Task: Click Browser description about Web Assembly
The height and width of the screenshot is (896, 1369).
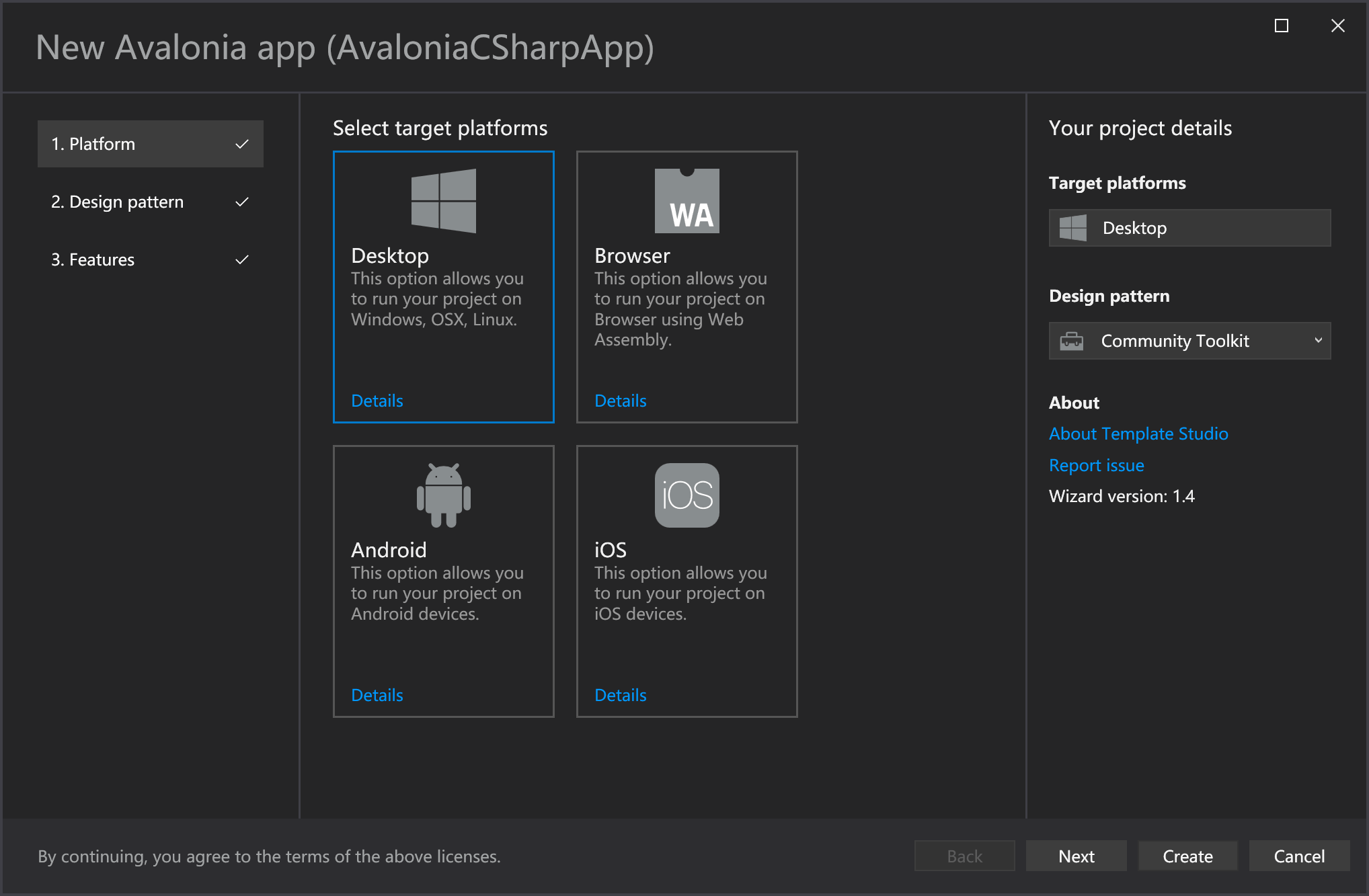Action: (x=680, y=309)
